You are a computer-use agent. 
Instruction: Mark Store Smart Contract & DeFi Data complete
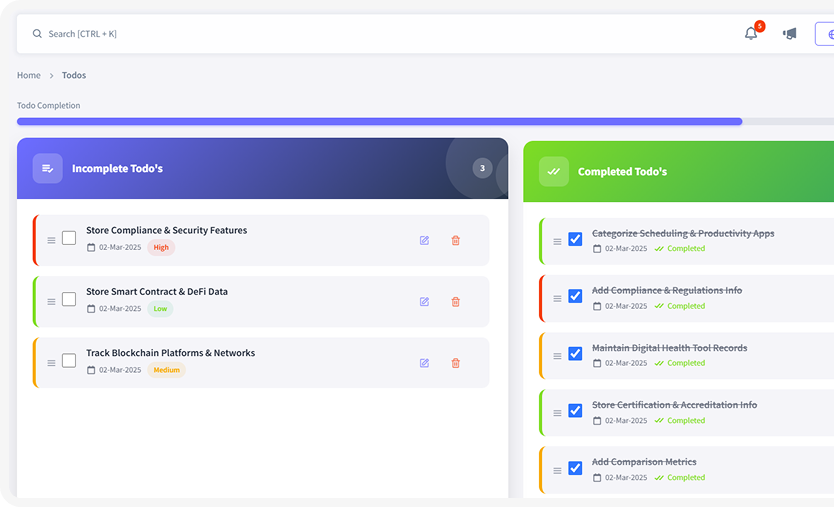[69, 299]
